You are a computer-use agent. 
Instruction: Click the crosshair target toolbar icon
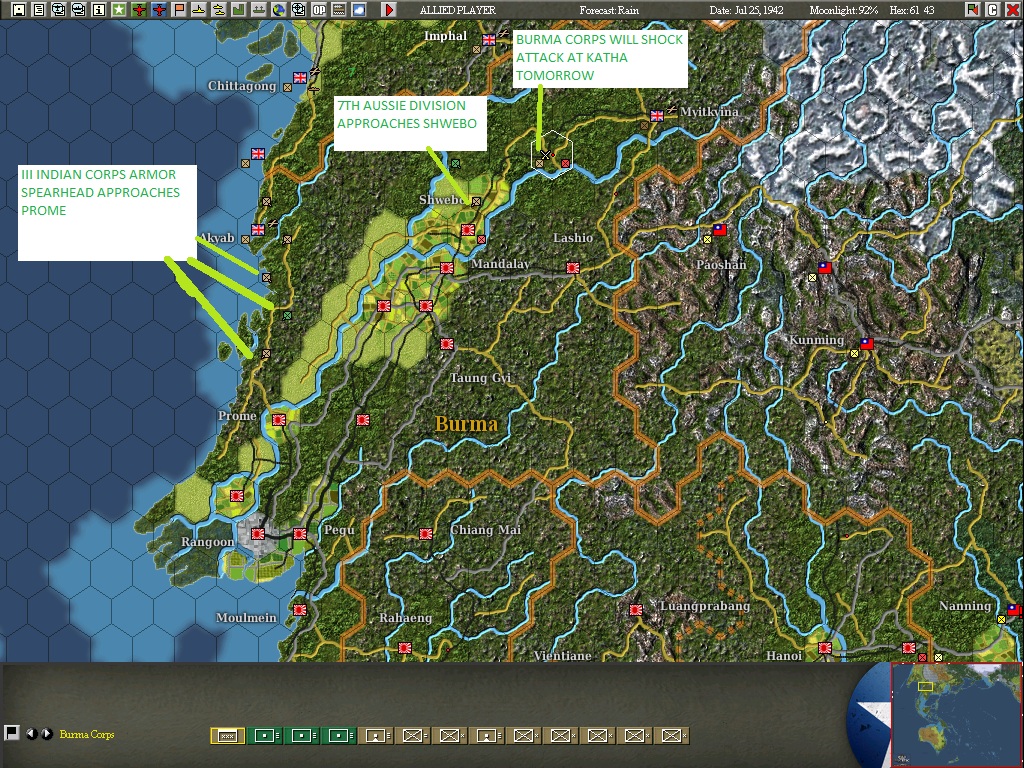coord(298,10)
